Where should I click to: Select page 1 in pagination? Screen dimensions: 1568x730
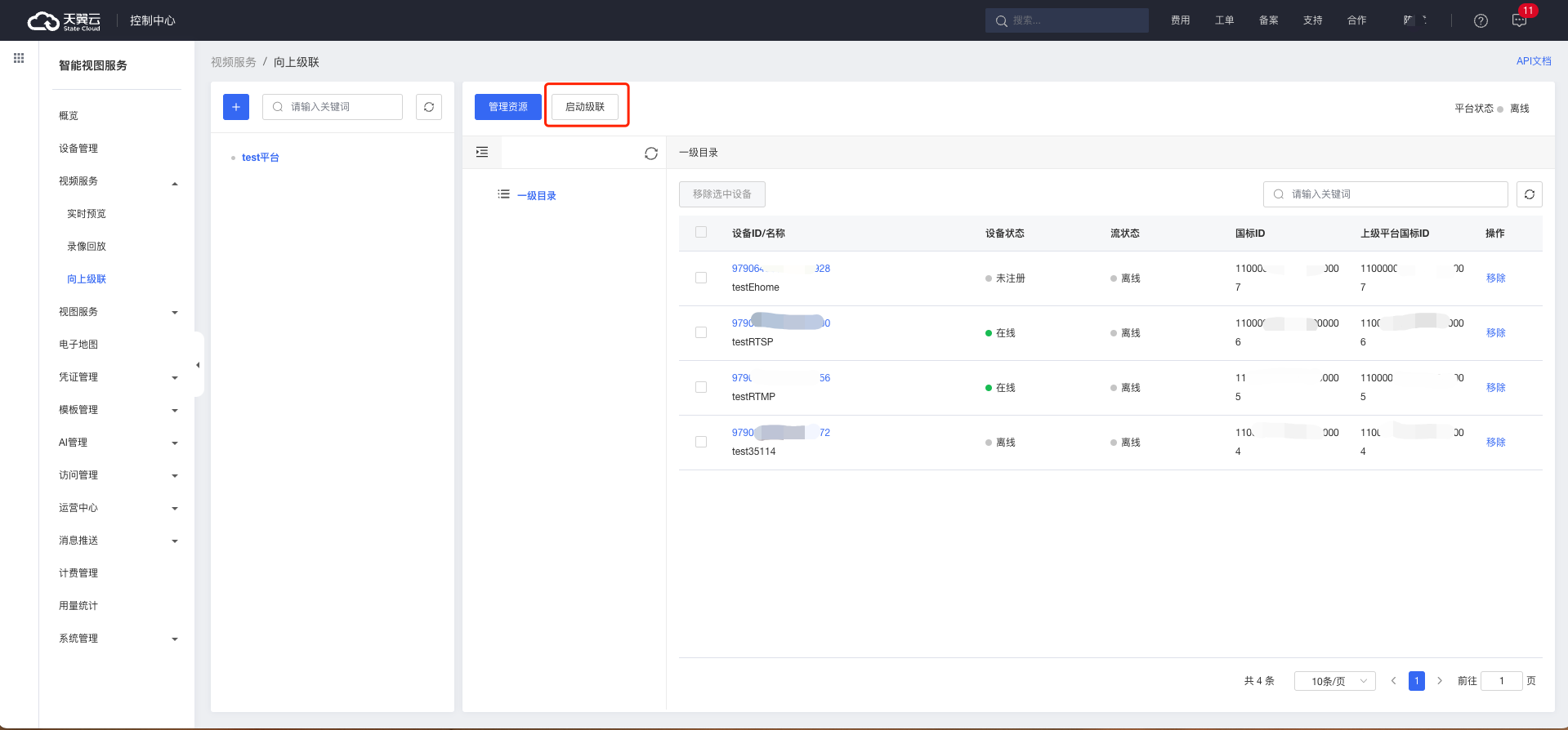click(x=1417, y=681)
